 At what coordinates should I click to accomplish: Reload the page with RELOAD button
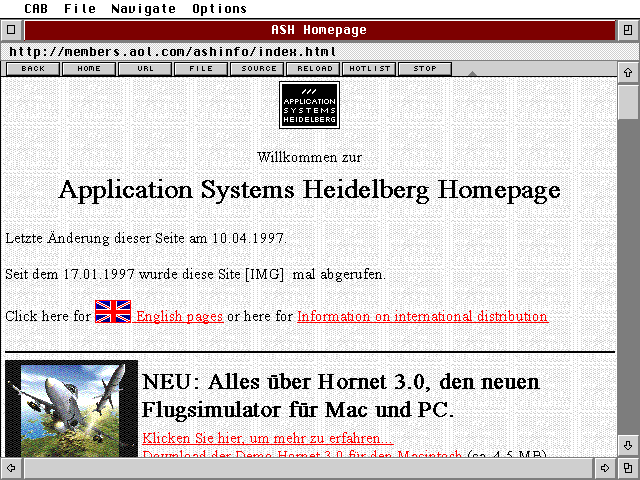click(x=314, y=69)
